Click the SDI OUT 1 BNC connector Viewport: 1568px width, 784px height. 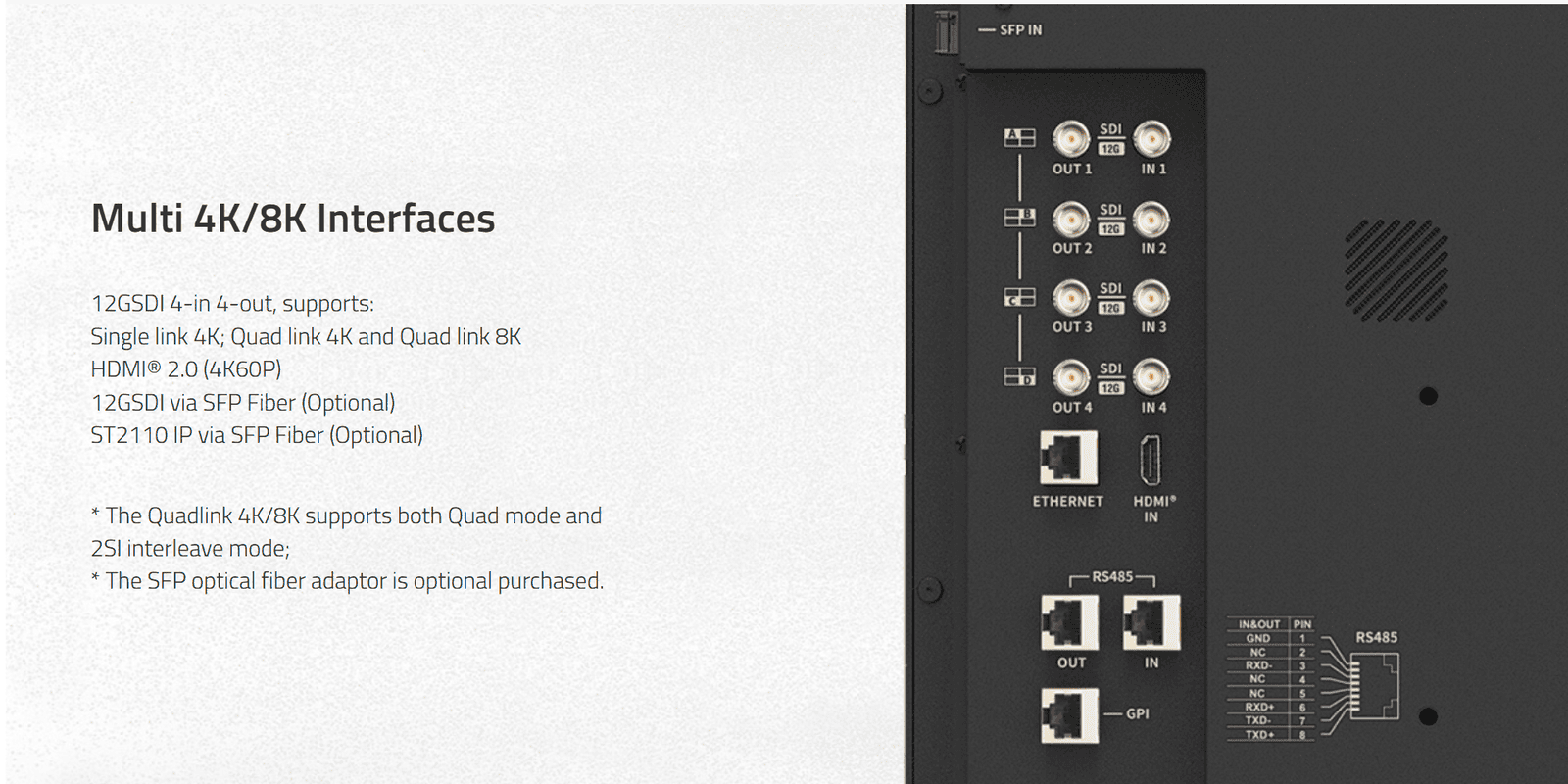click(1071, 139)
